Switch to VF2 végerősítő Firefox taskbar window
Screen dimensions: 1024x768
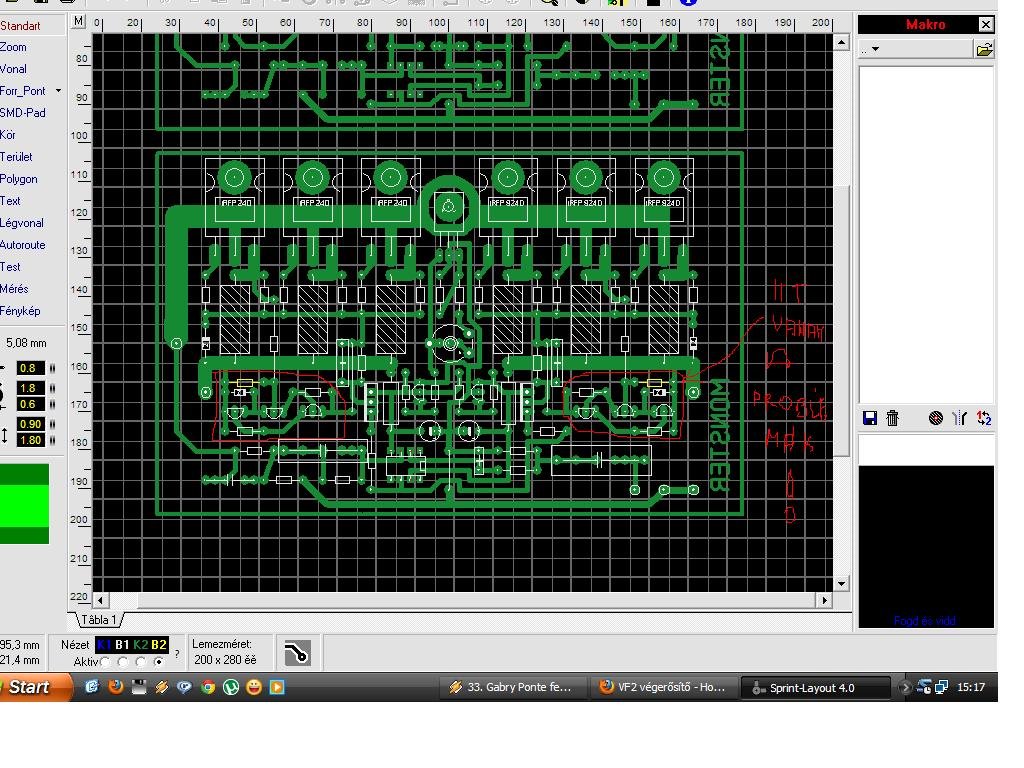click(664, 687)
